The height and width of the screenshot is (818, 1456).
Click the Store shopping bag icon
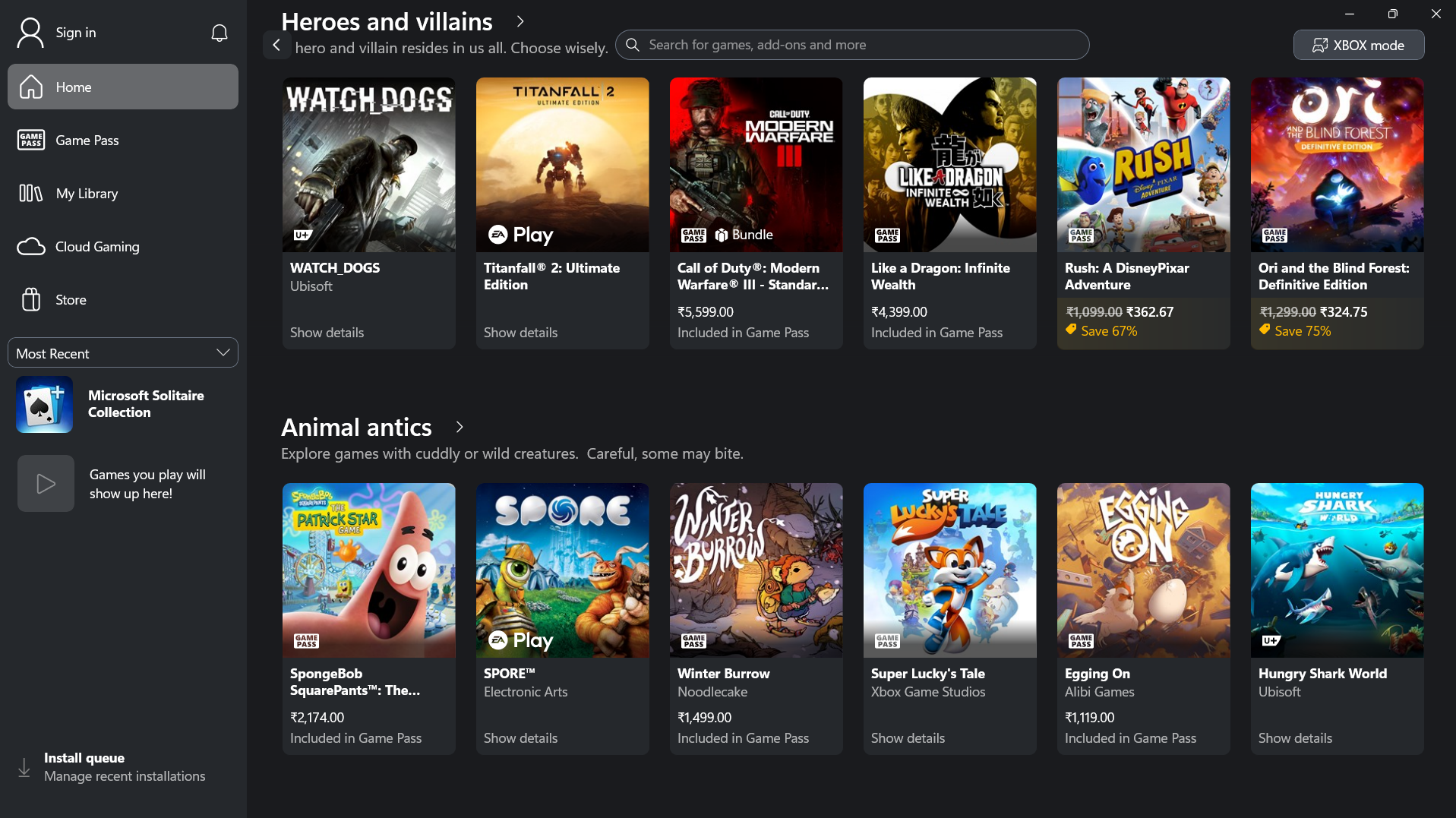click(31, 299)
